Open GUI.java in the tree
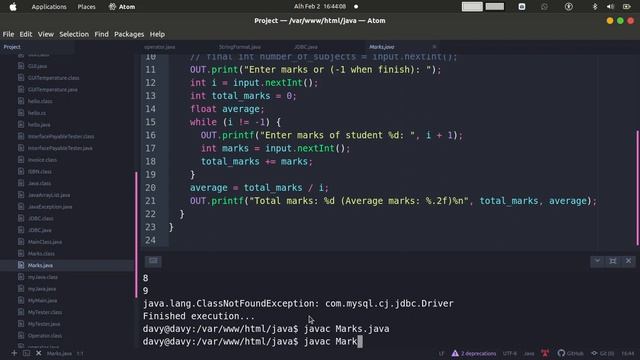This screenshot has width=640, height=360. [37, 66]
